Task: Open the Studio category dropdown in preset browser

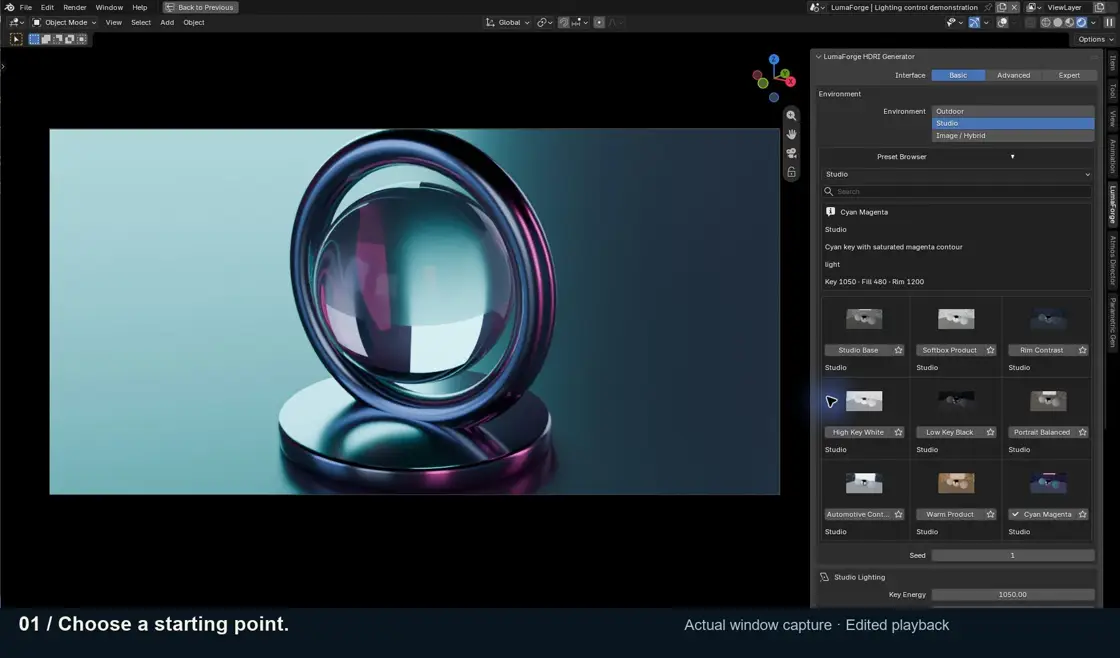Action: (x=957, y=174)
